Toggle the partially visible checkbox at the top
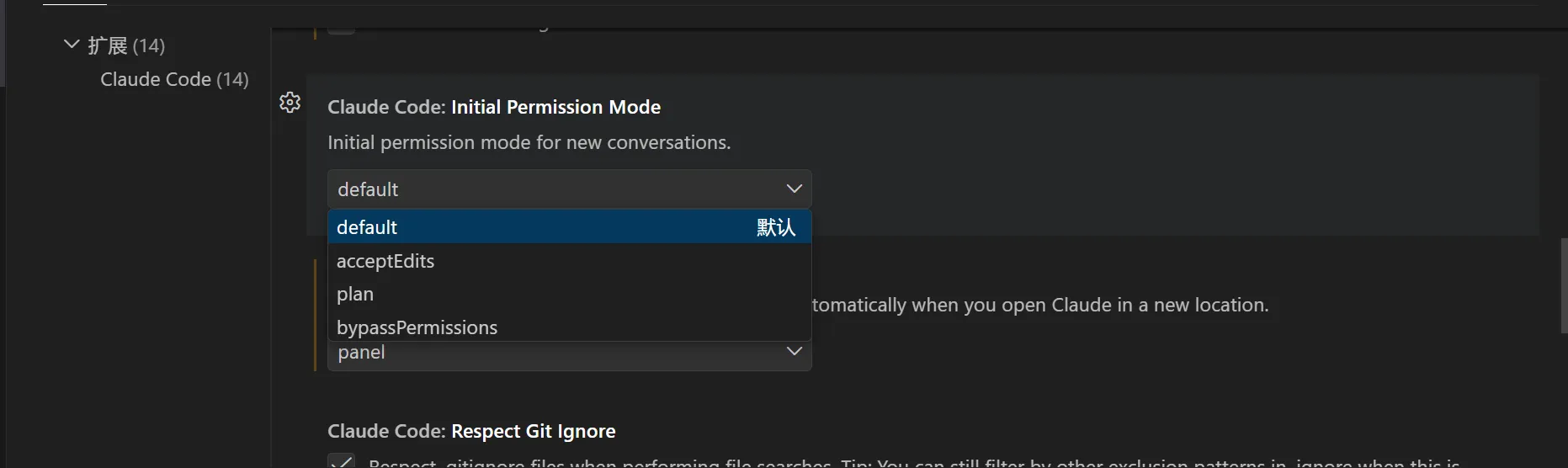The height and width of the screenshot is (468, 1568). (x=341, y=28)
